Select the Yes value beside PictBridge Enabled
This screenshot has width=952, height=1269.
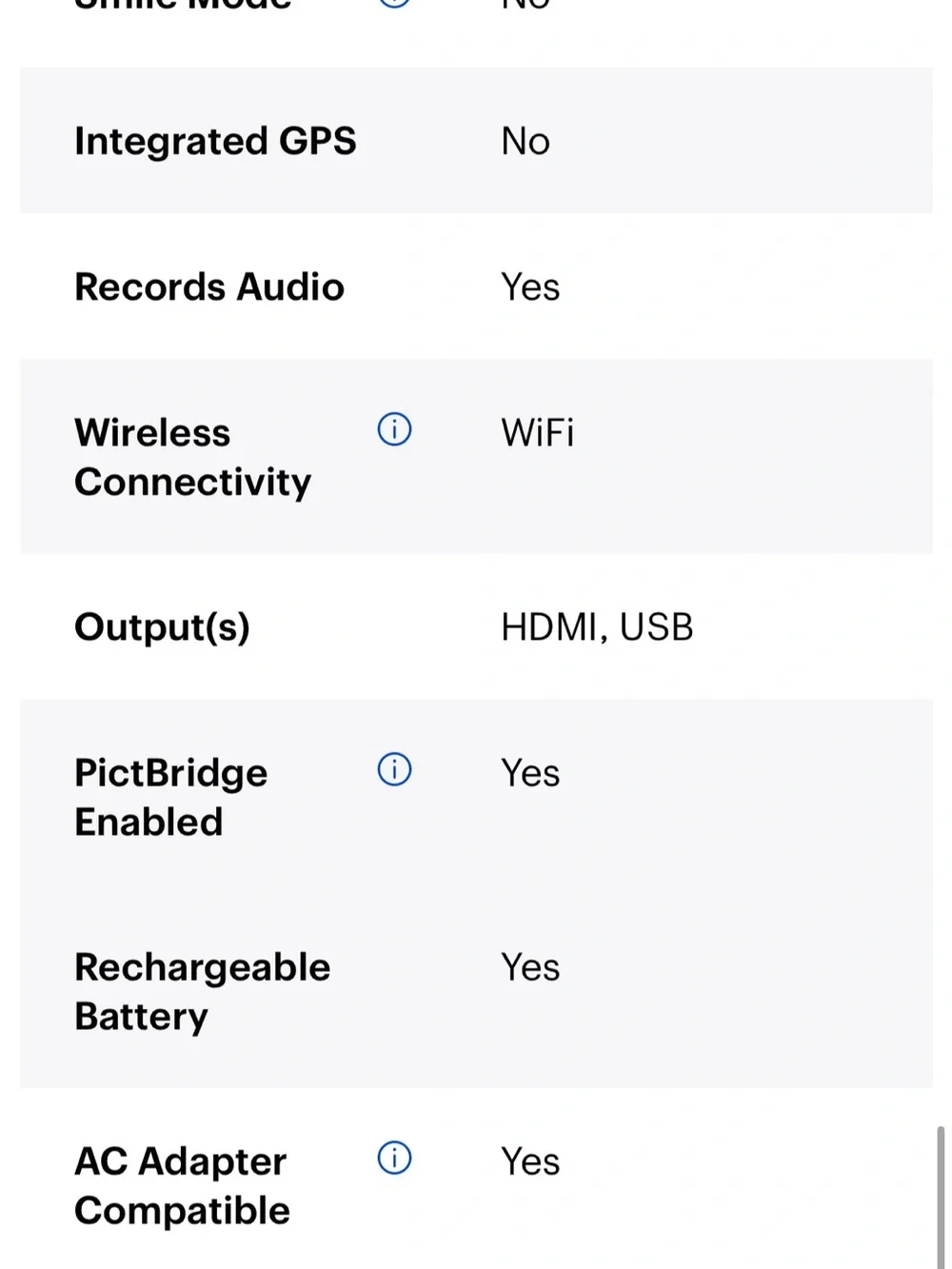[x=530, y=773]
